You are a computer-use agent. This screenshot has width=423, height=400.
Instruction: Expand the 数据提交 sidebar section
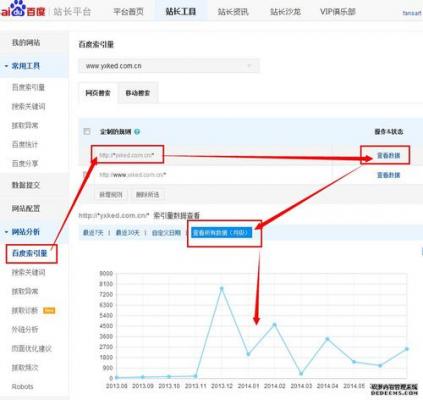(26, 185)
